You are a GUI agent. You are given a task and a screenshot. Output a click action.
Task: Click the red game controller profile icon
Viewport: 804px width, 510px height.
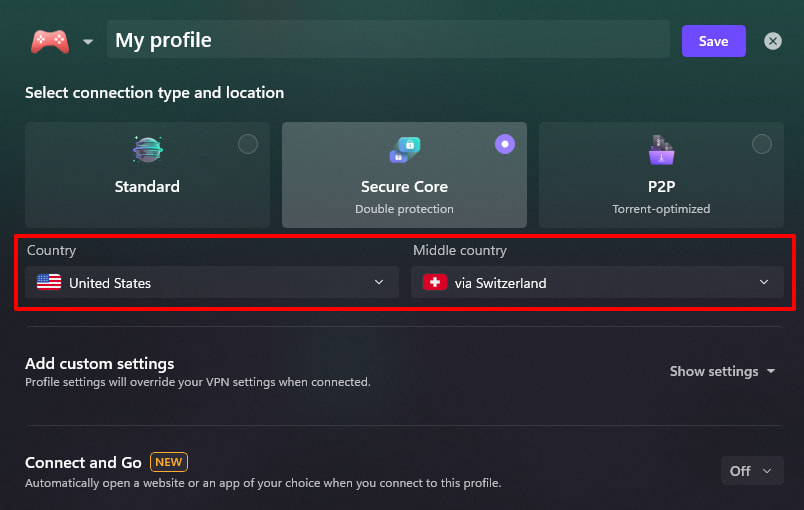[50, 42]
